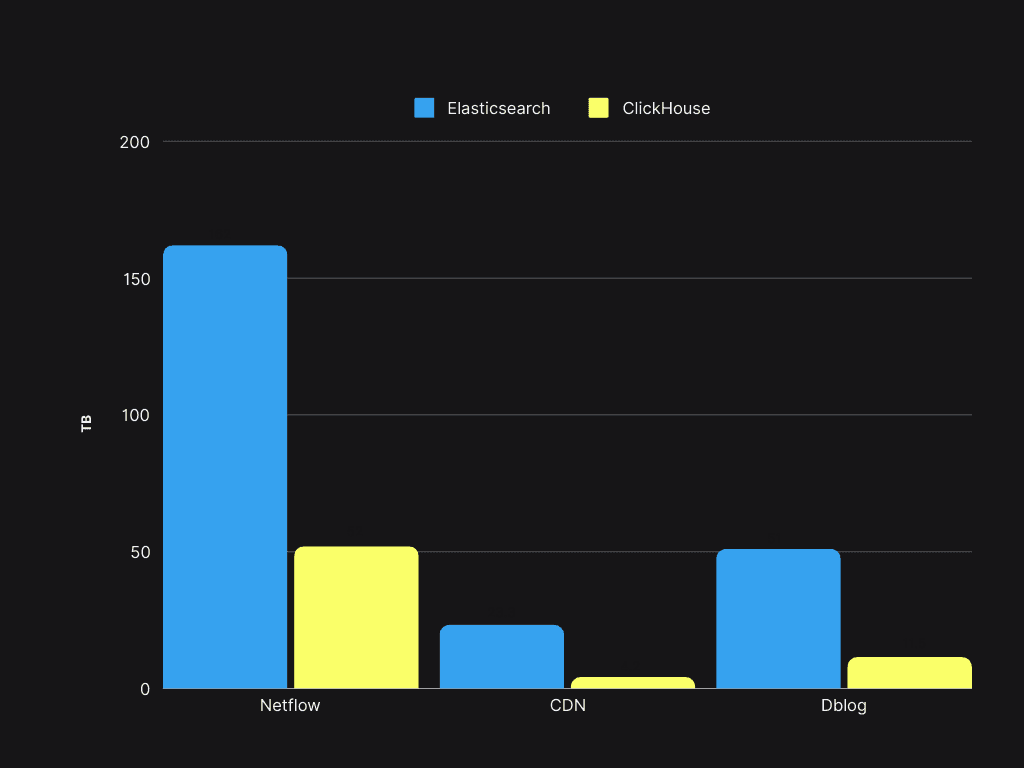The height and width of the screenshot is (768, 1024).
Task: Toggle the ClickHouse legend label
Action: 666,108
